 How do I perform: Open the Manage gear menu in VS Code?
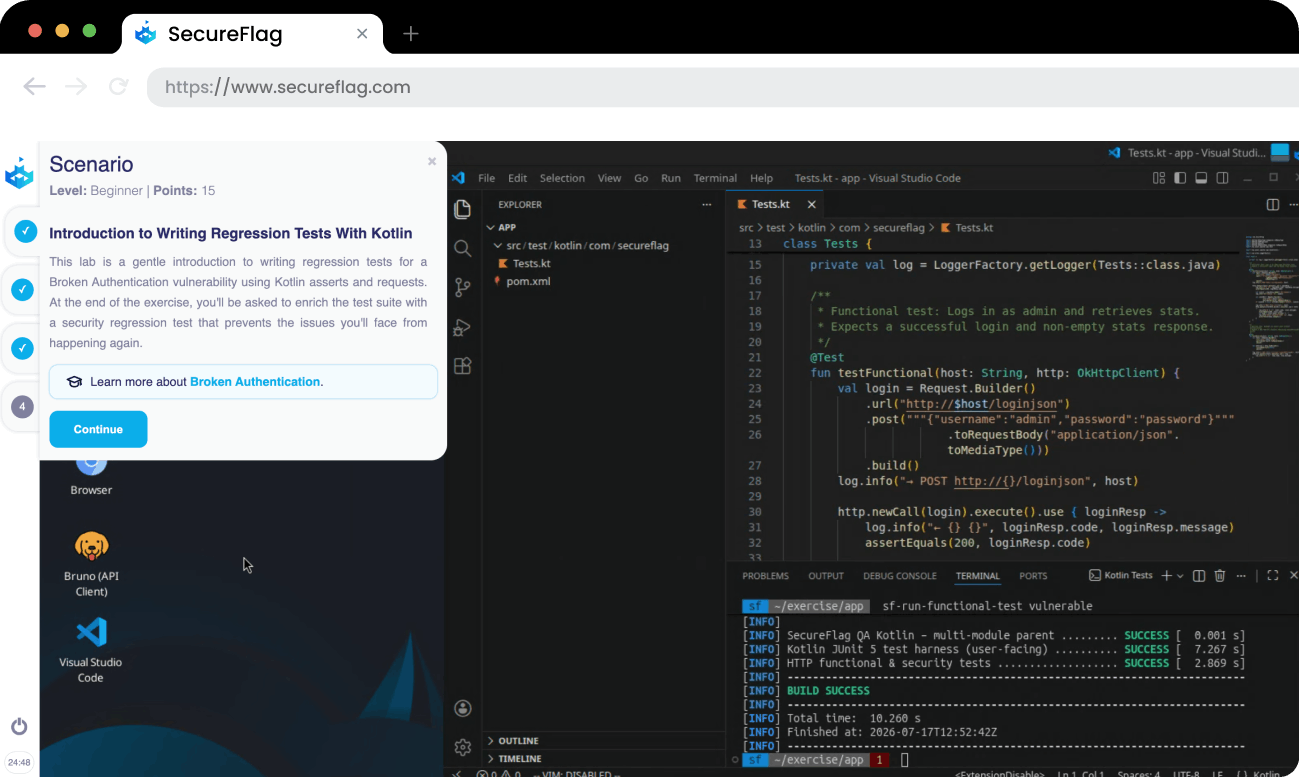point(462,747)
